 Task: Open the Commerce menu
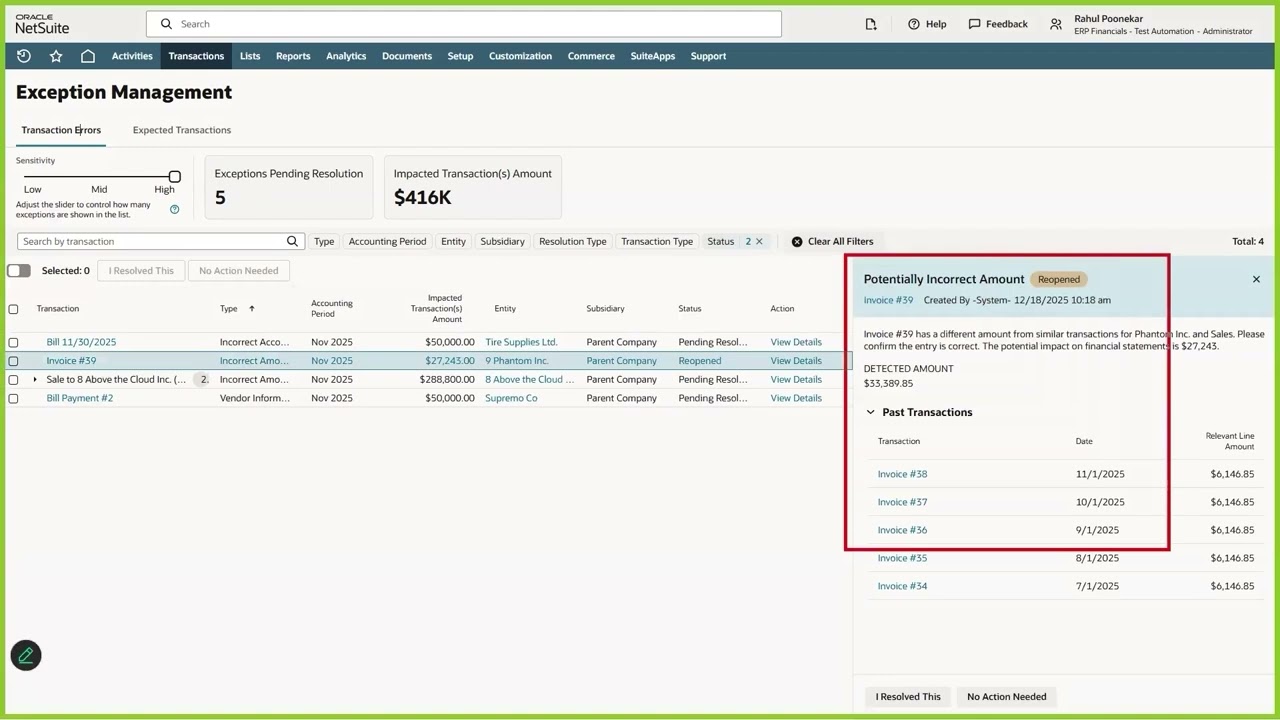[x=591, y=56]
